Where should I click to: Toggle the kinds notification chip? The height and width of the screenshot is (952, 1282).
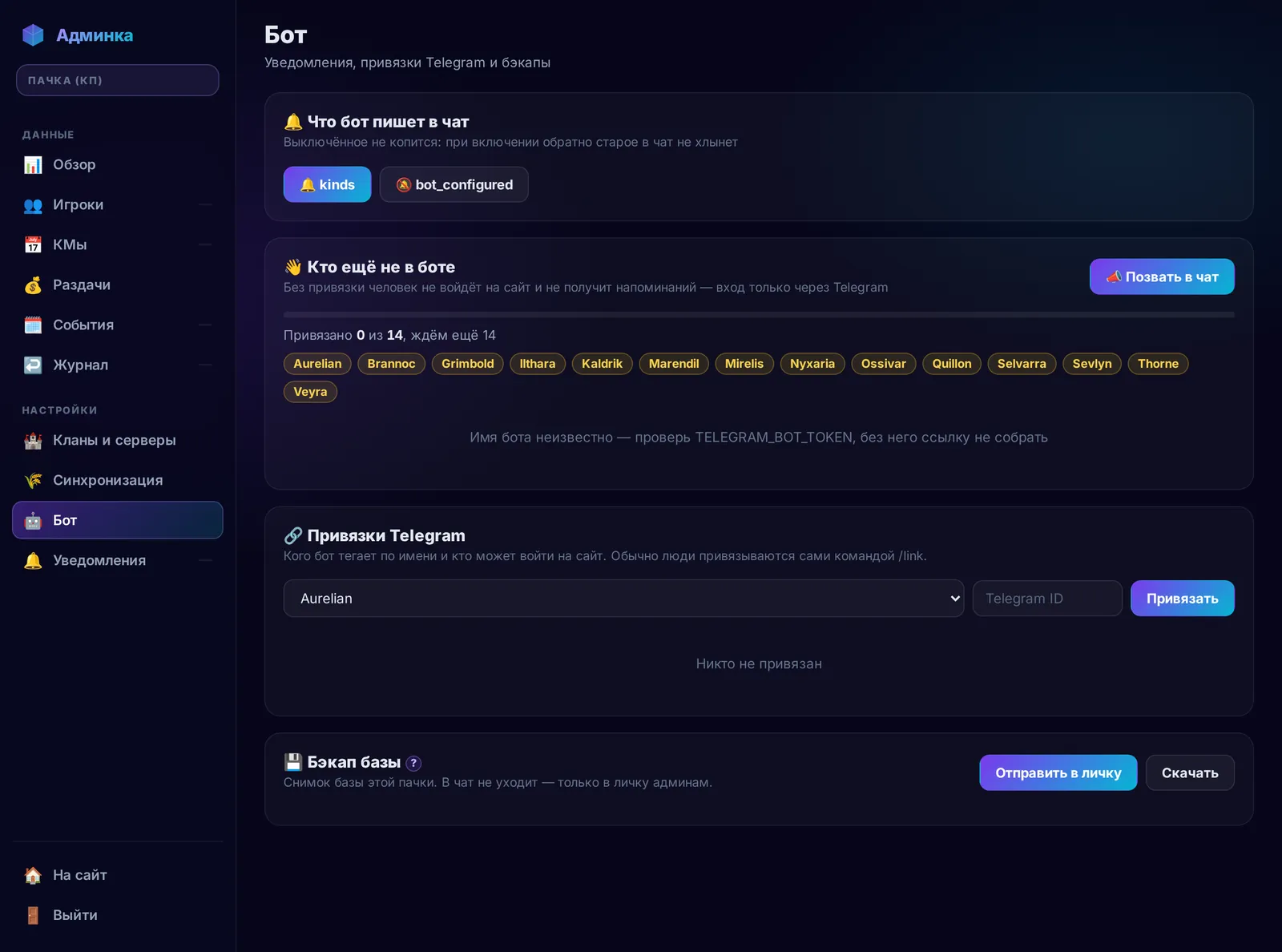point(327,184)
